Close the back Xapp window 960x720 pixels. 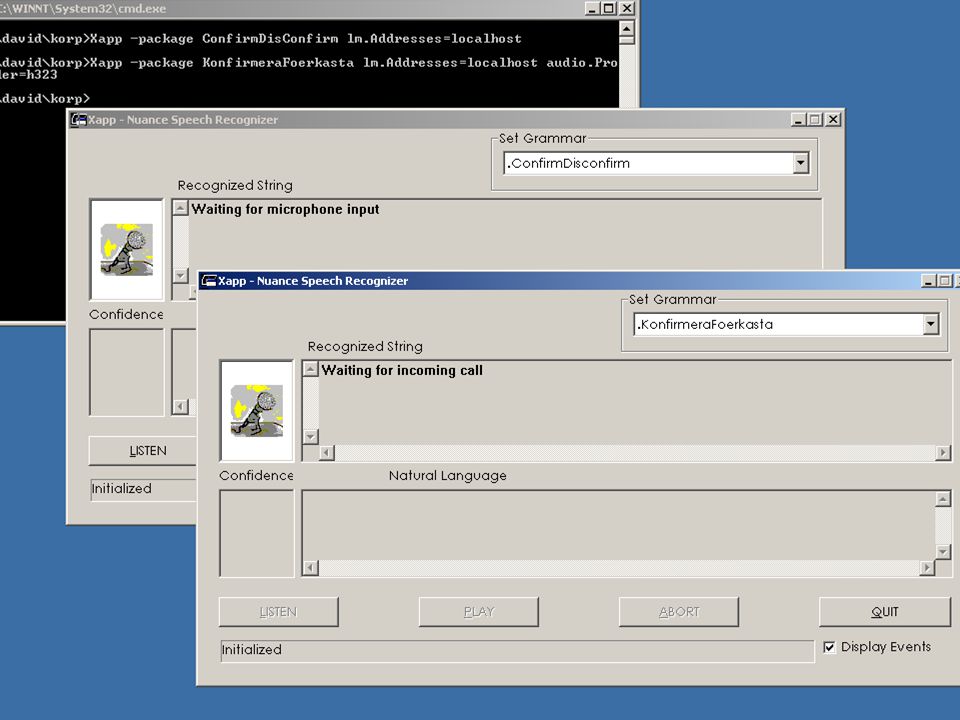pyautogui.click(x=833, y=119)
